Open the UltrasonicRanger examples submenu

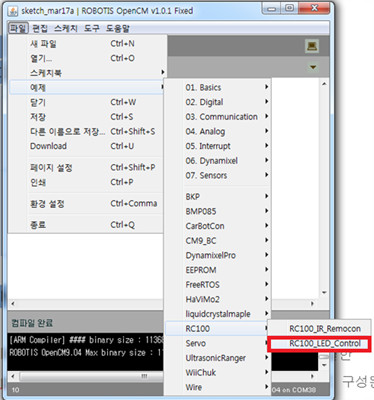click(218, 358)
